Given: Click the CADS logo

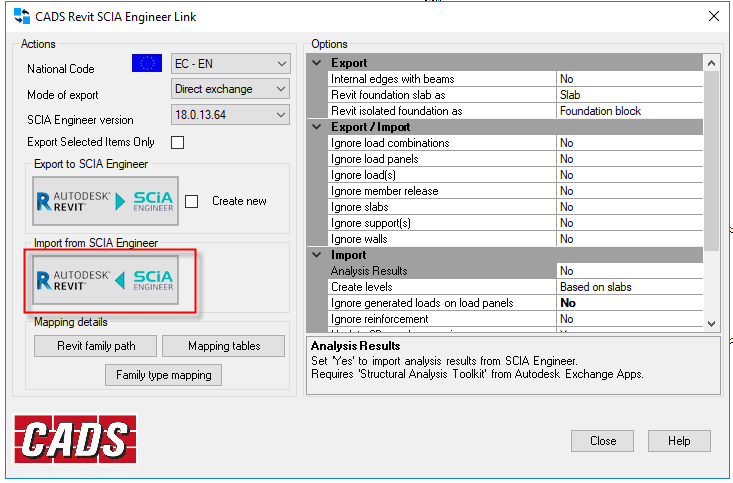Looking at the screenshot, I should coord(75,439).
